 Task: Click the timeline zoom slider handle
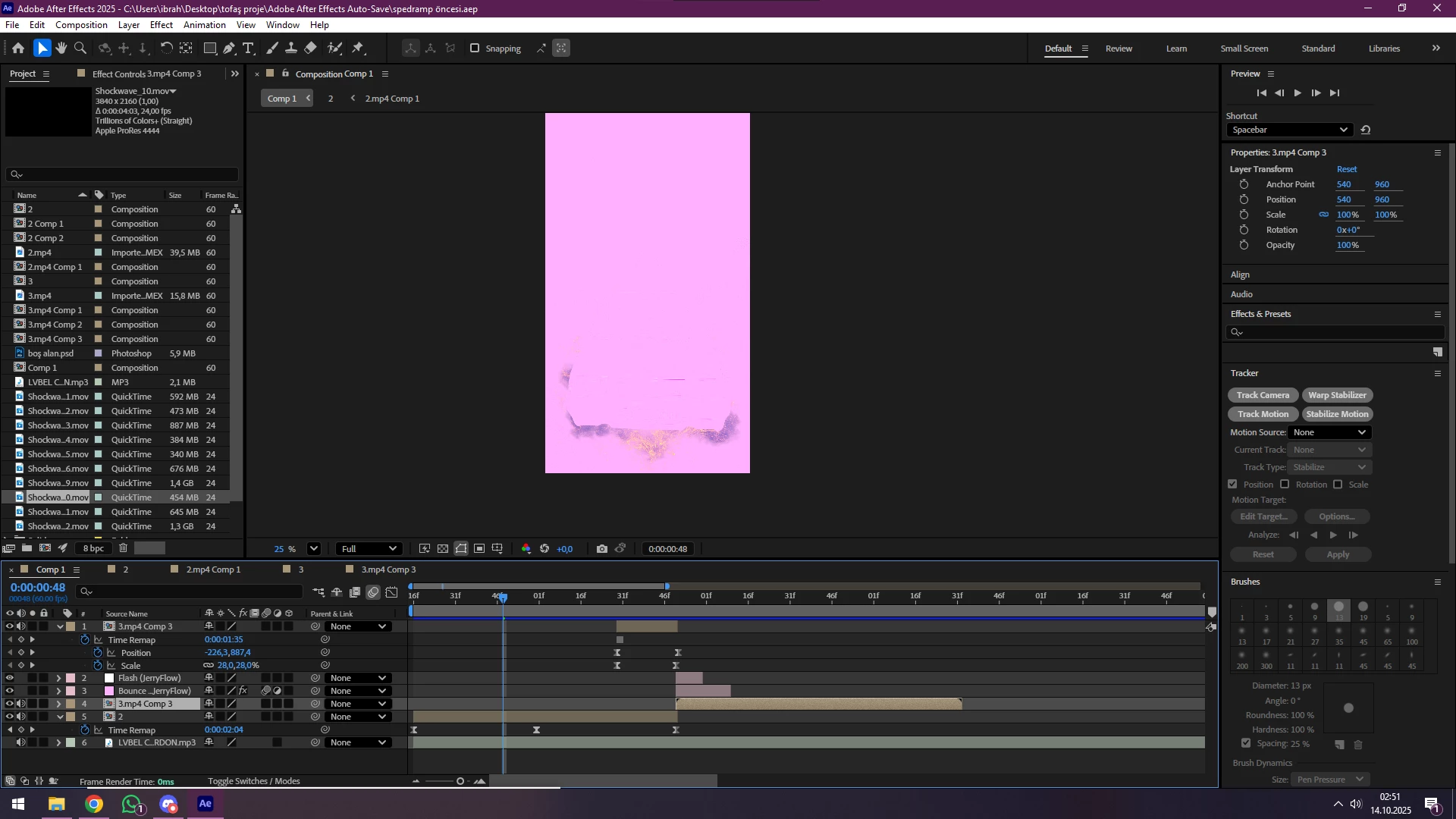tap(460, 781)
